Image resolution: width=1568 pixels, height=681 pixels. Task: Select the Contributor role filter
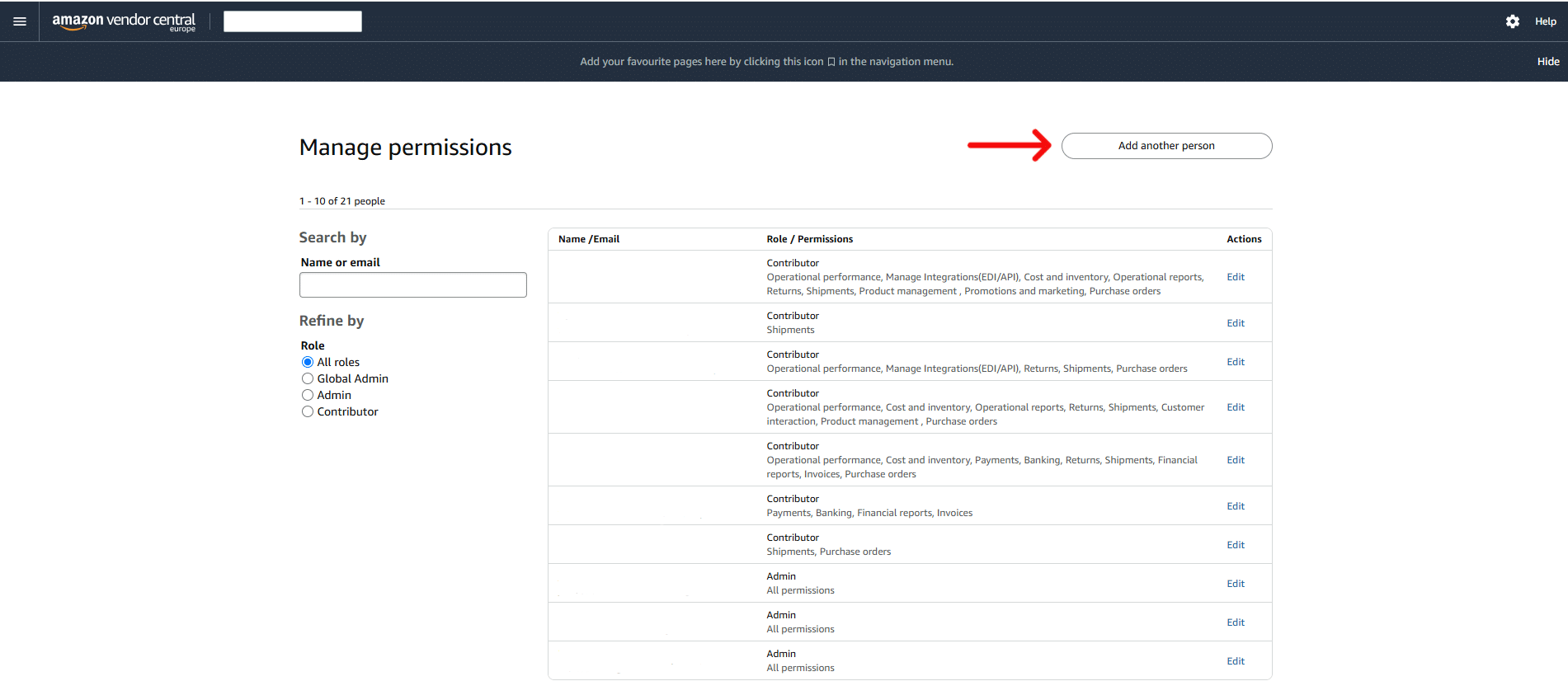coord(308,411)
